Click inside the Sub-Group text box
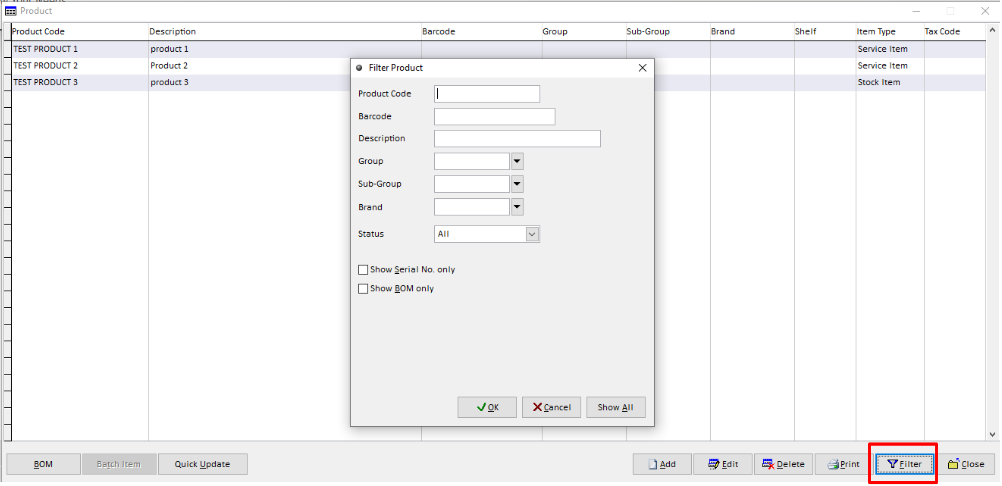 click(x=472, y=184)
